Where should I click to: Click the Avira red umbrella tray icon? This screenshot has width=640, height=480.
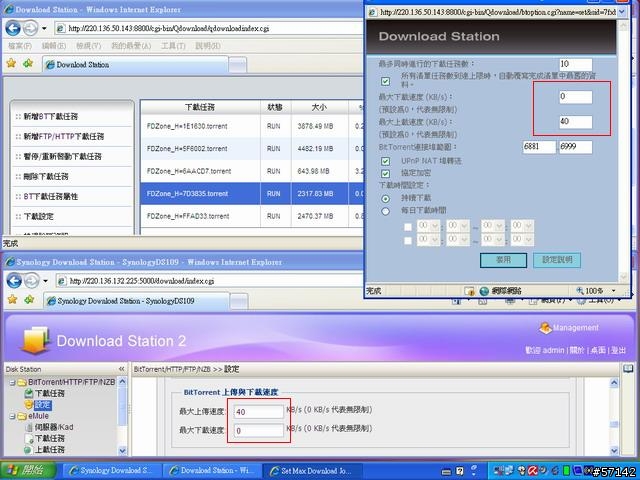[x=533, y=471]
